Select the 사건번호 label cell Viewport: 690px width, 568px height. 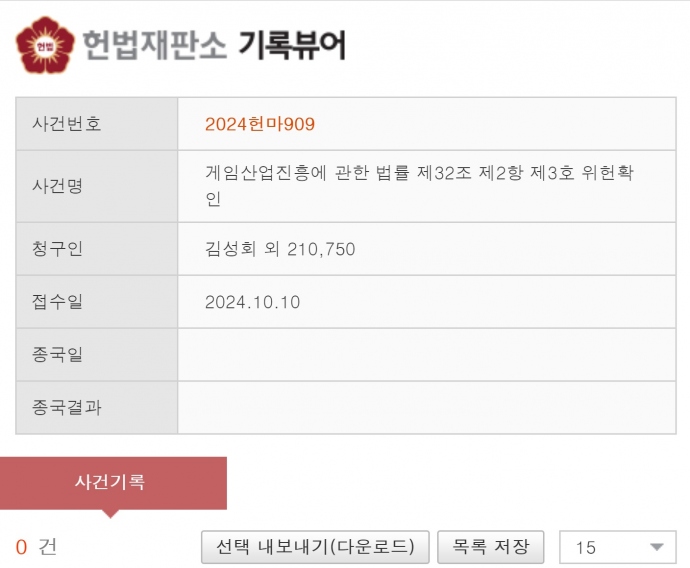tap(97, 124)
